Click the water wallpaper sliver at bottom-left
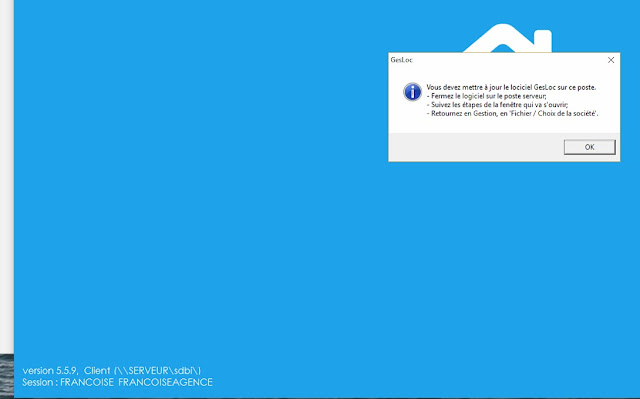640x399 pixels. (x=7, y=375)
